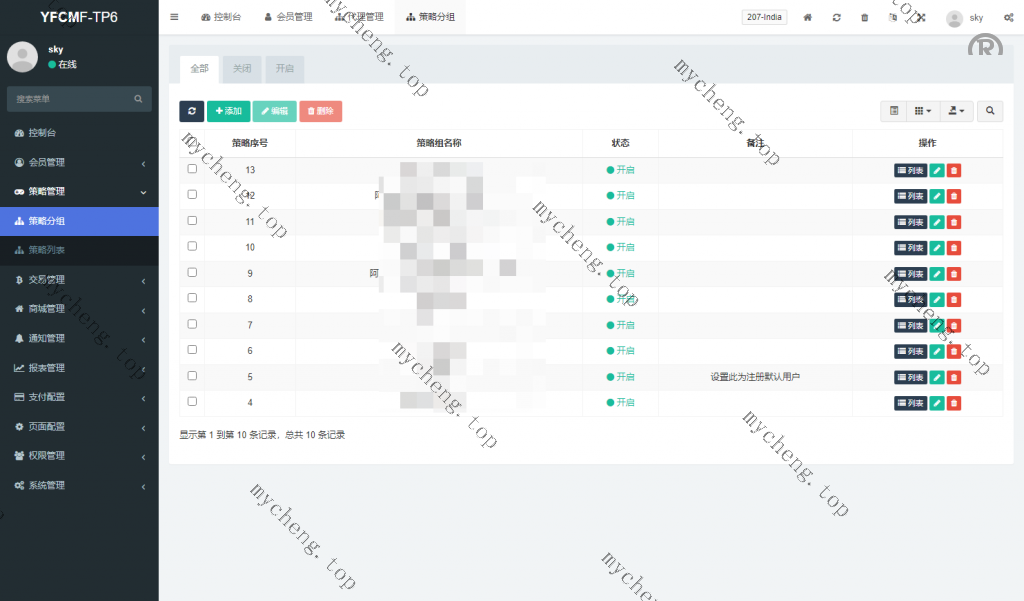Viewport: 1024px width, 601px height.
Task: Click the 列表 button for row 11
Action: point(910,222)
